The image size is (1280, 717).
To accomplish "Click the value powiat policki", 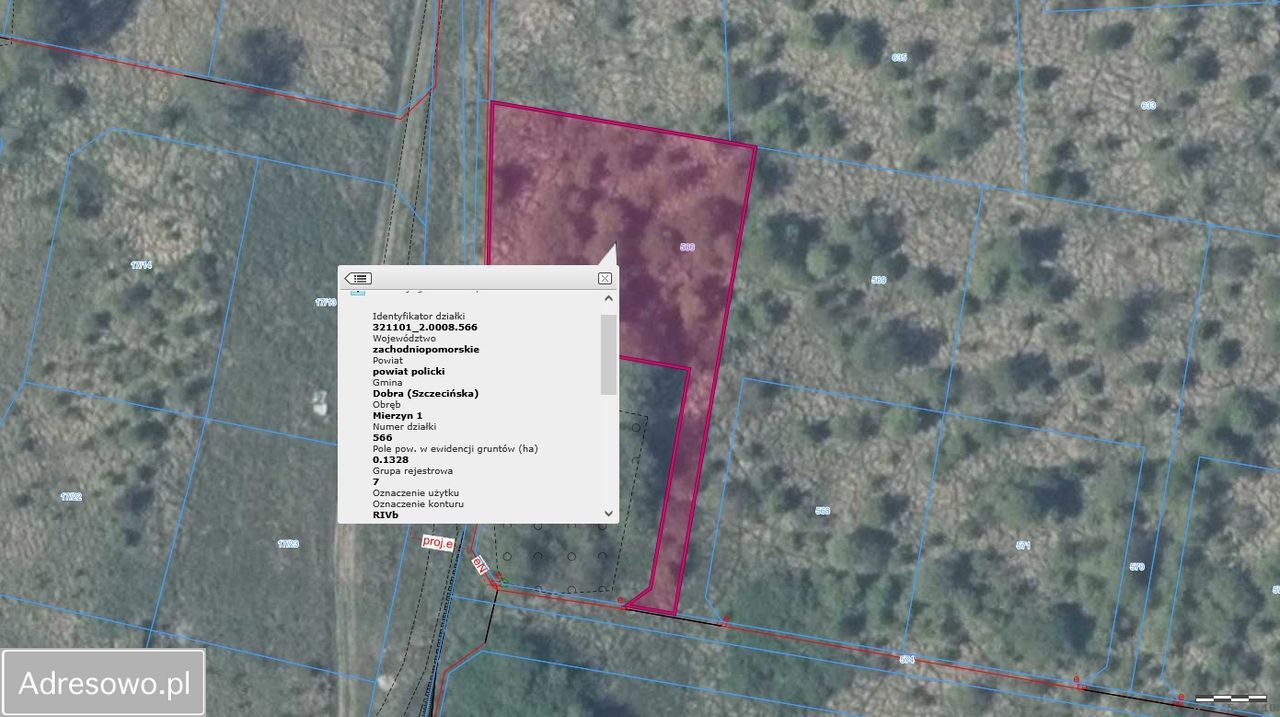I will click(408, 371).
